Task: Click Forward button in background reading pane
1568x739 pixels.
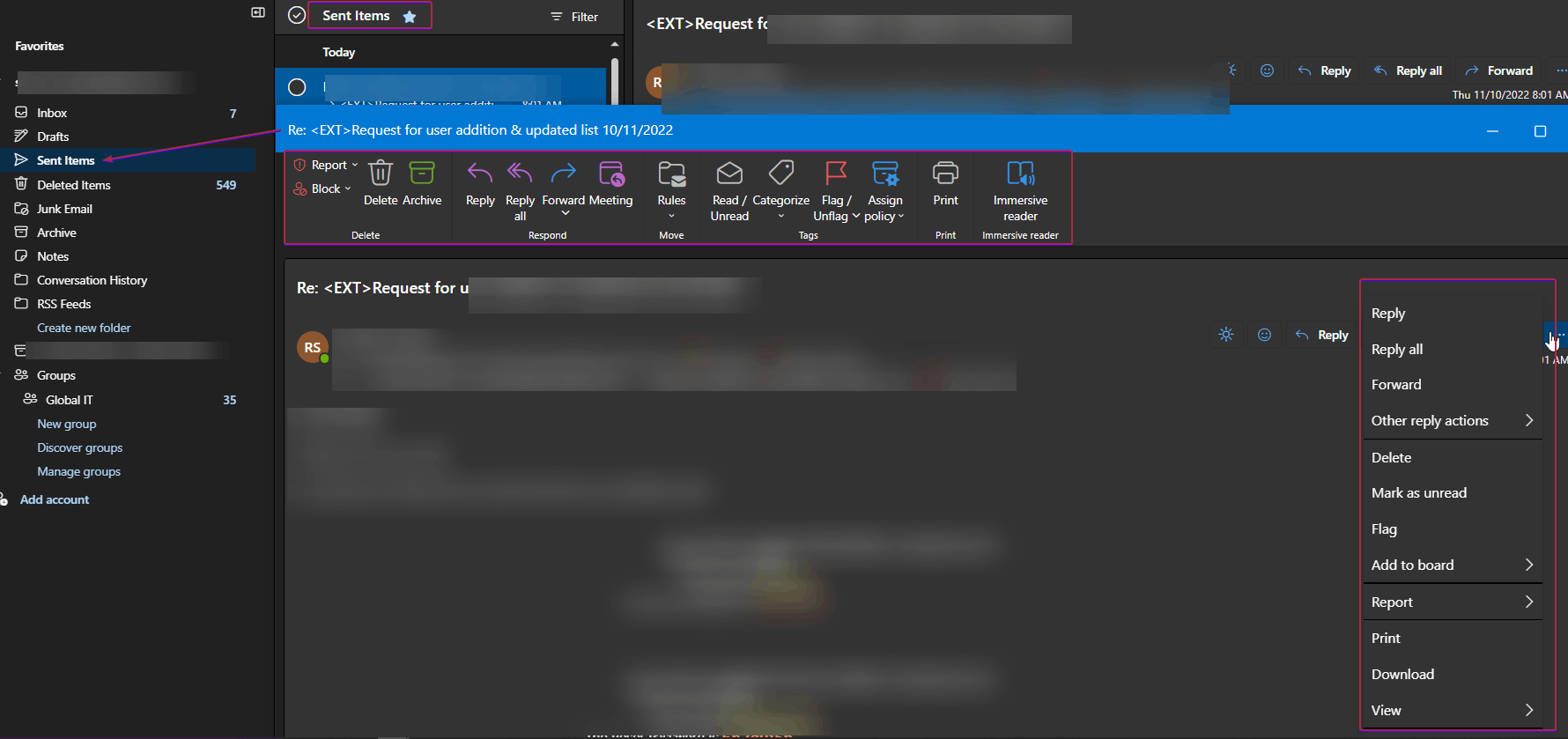Action: [1498, 70]
